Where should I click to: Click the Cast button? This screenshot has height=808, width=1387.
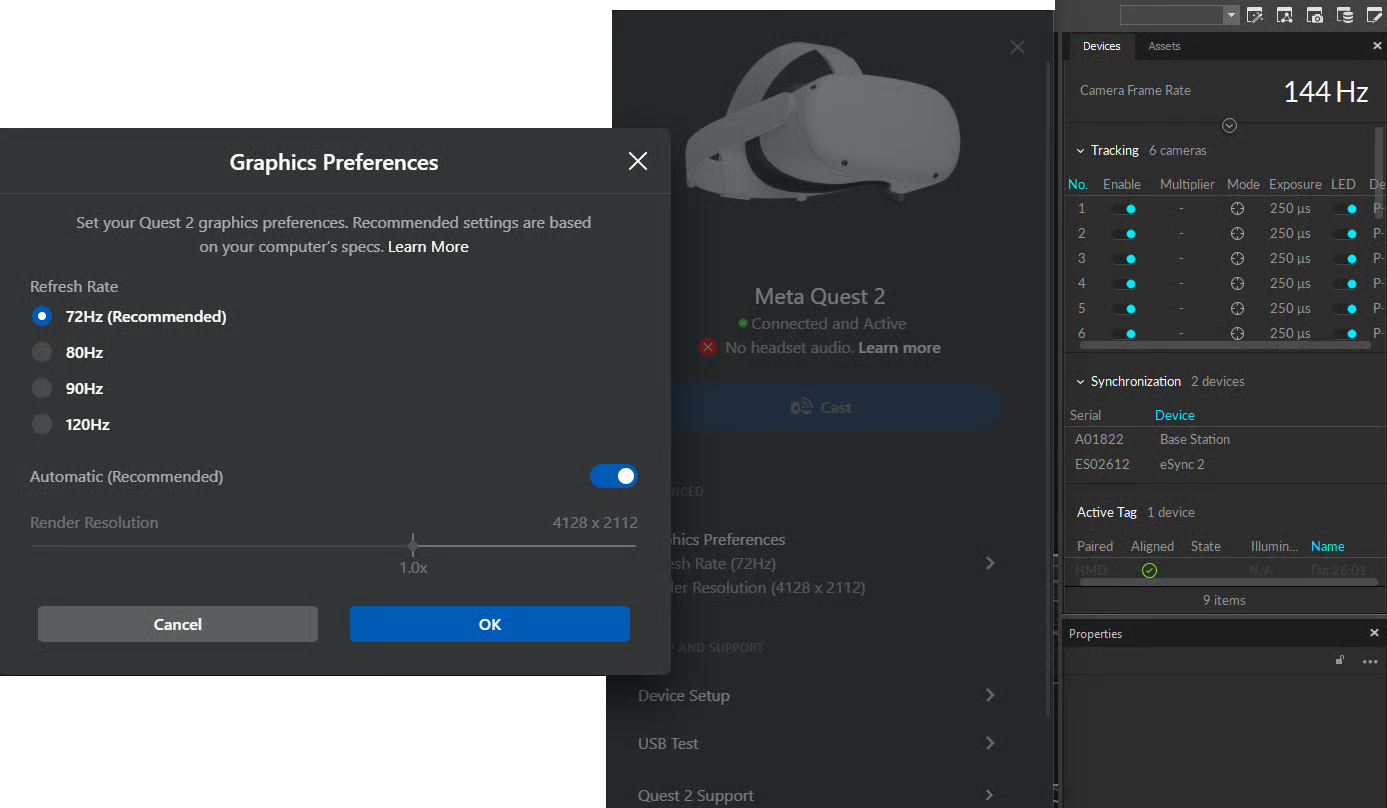click(x=822, y=407)
